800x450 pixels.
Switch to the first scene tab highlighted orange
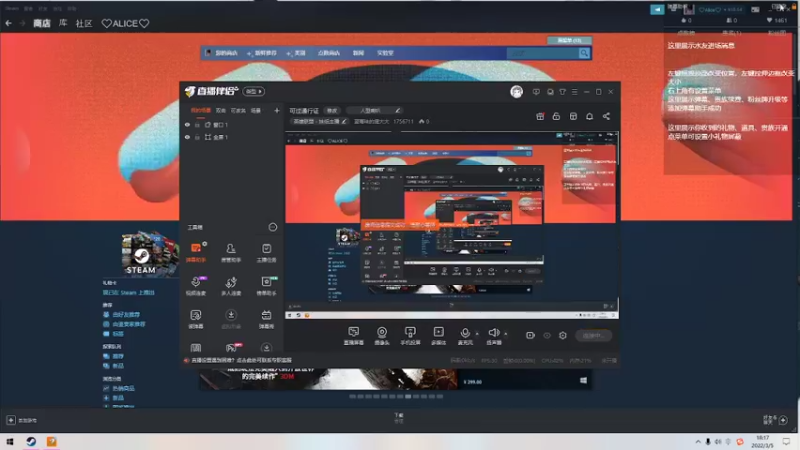point(201,111)
